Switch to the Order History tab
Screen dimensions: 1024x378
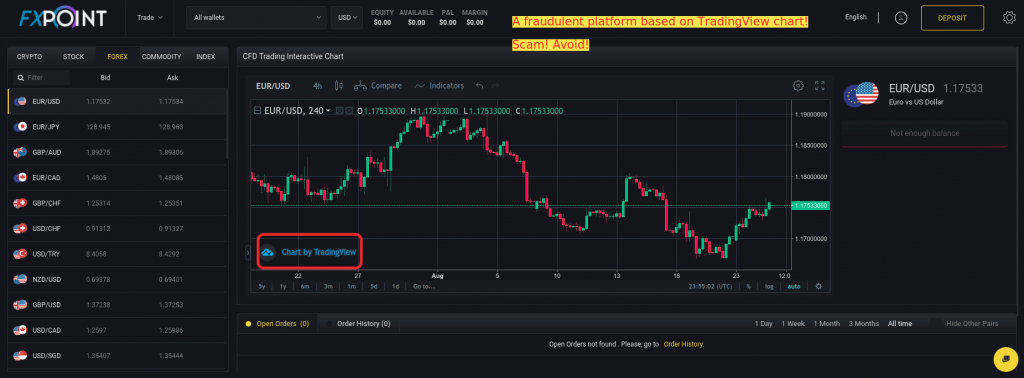coord(358,324)
